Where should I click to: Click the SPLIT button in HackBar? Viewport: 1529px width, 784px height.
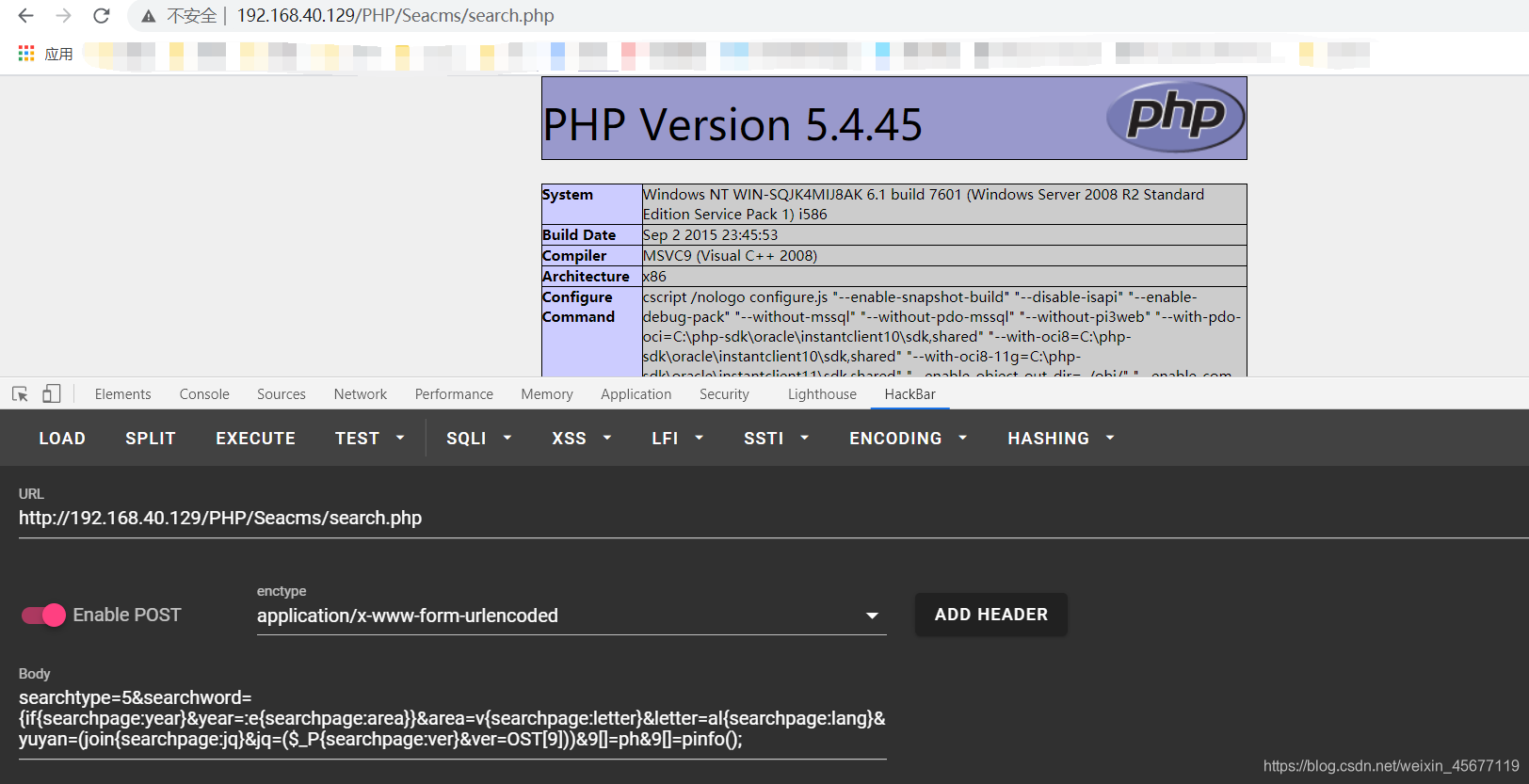(x=151, y=439)
